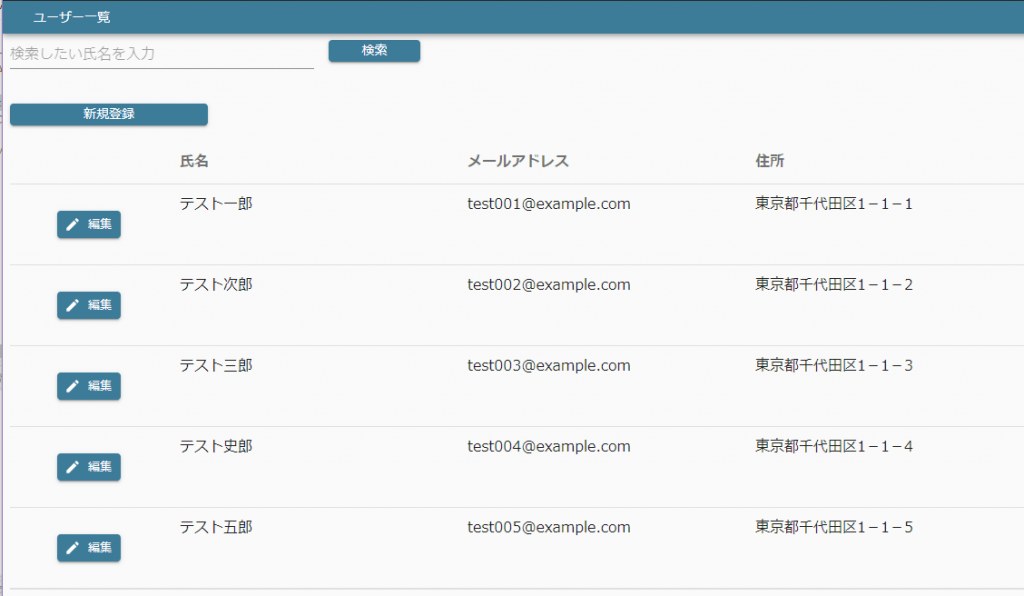
Task: Edit the テスト三郎 user row
Action: (89, 386)
